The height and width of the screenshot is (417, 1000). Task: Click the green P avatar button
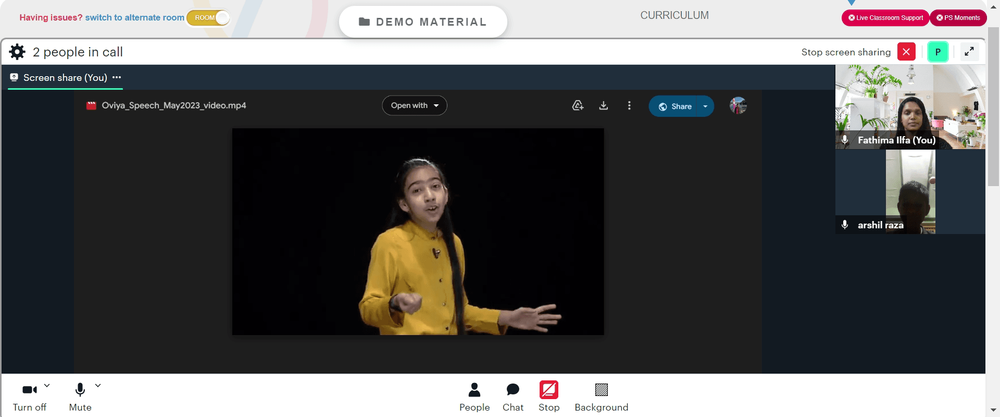(x=938, y=52)
